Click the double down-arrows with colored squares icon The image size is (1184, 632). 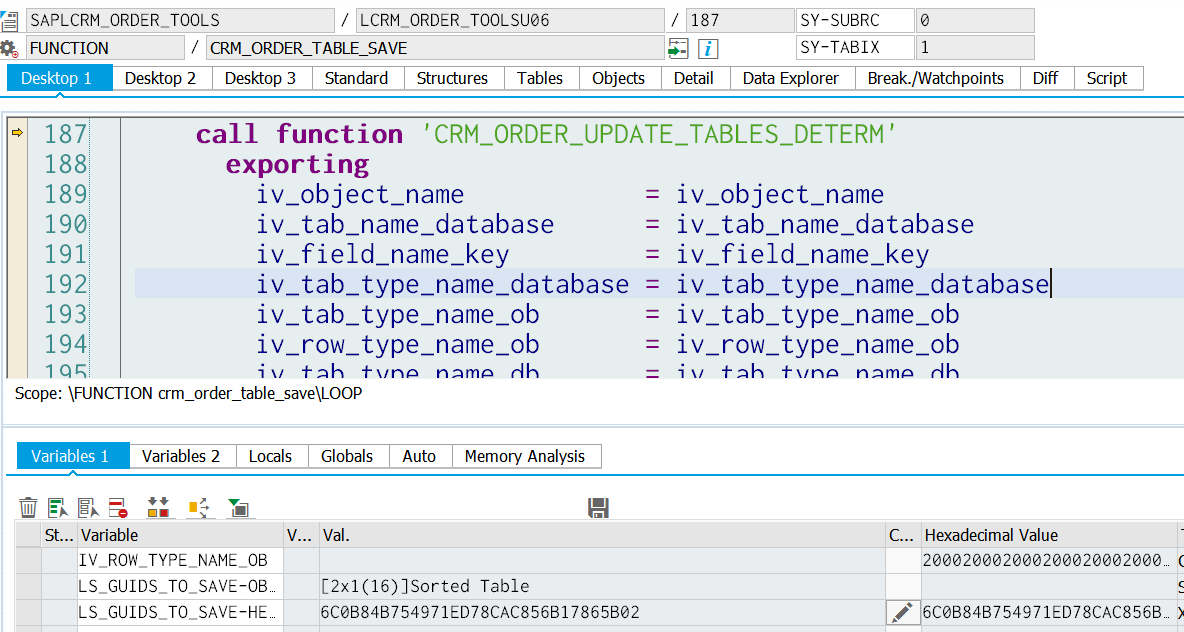[x=159, y=507]
